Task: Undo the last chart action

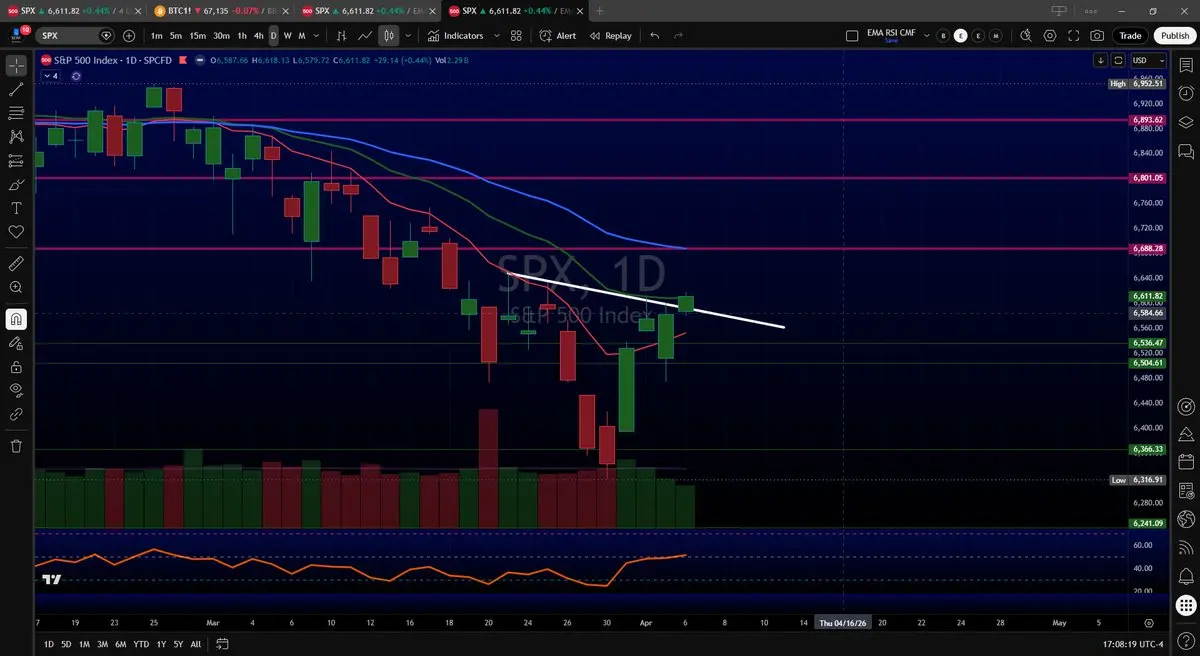Action: (x=655, y=36)
